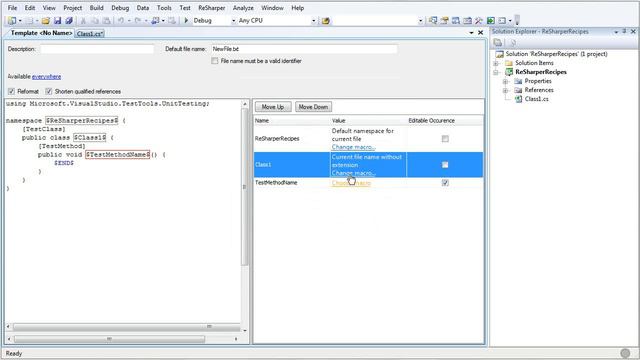Image resolution: width=640 pixels, height=360 pixels.
Task: Click the Open File folder icon
Action: coord(46,20)
